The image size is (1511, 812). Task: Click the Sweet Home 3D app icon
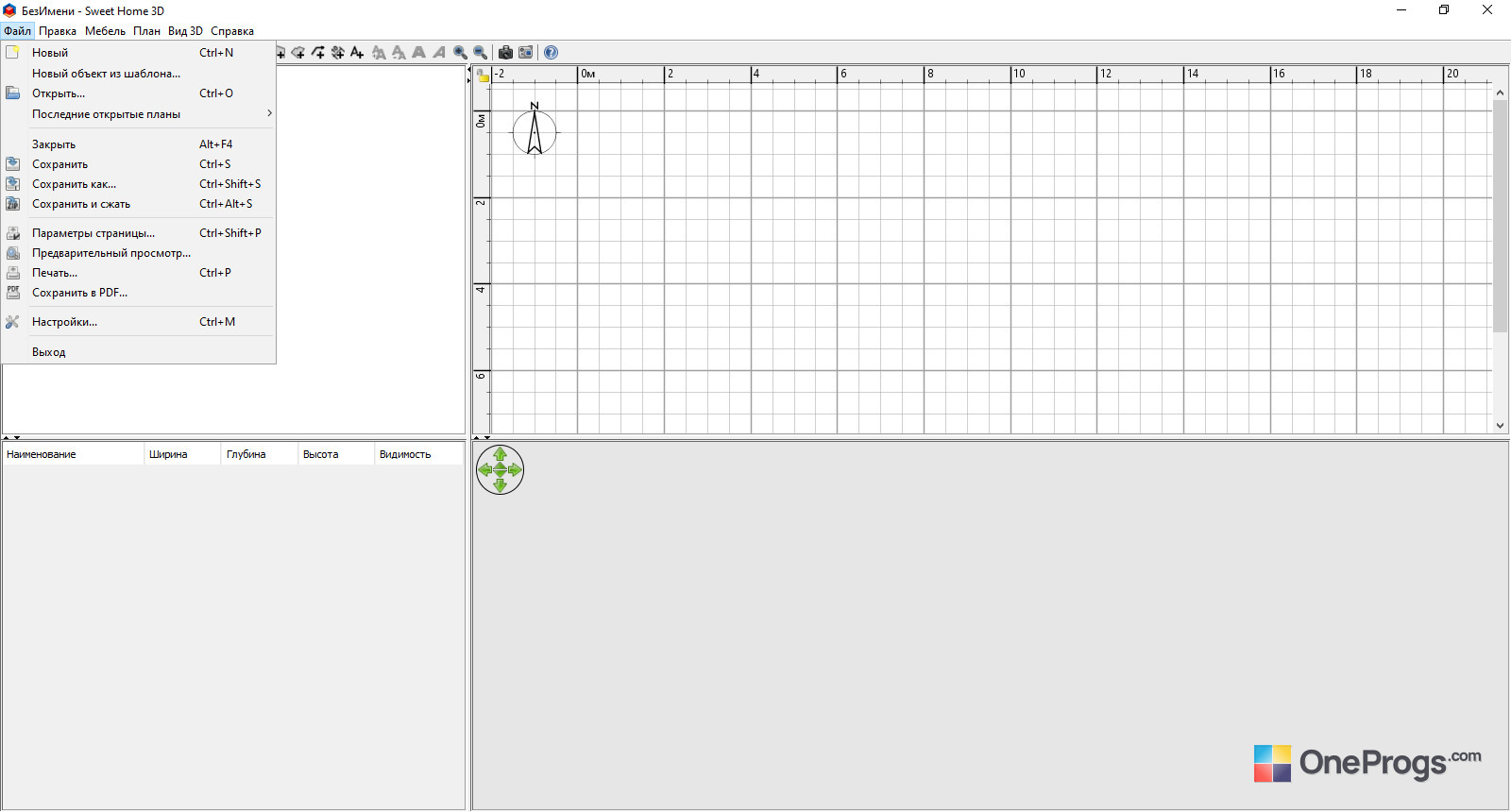[x=9, y=10]
